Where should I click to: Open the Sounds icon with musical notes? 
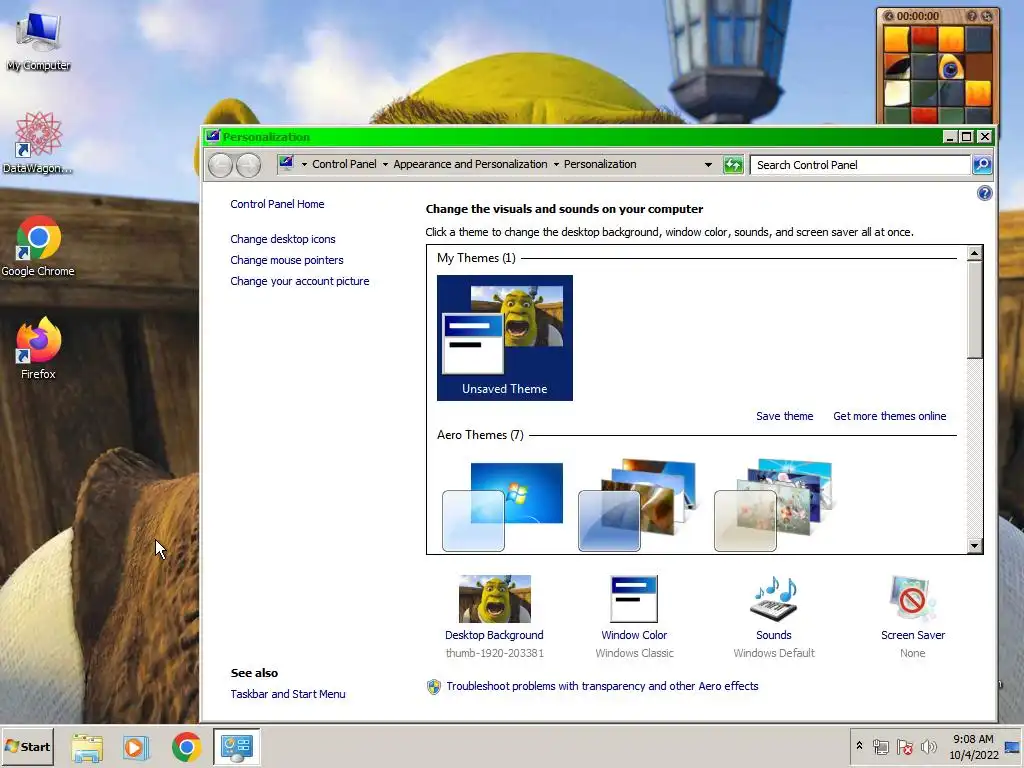tap(774, 599)
